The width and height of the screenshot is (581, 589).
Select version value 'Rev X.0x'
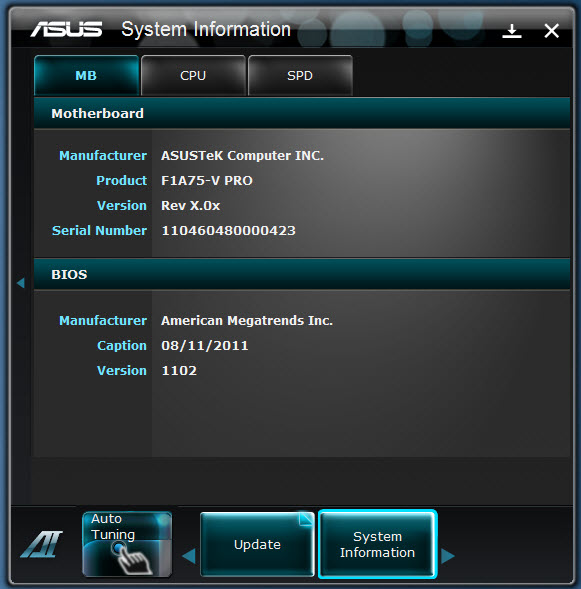pyautogui.click(x=191, y=206)
